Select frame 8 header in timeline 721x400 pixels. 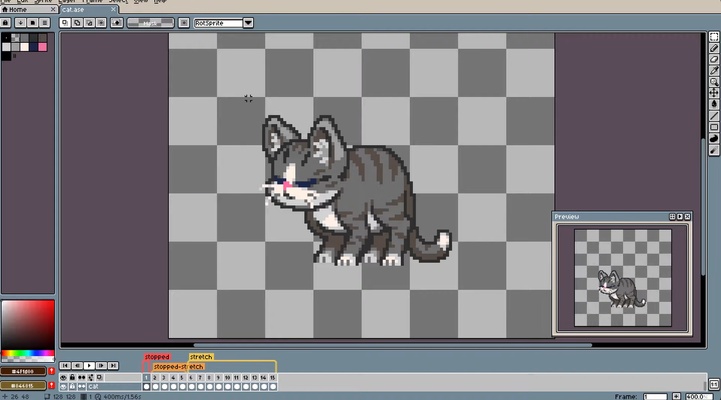coord(209,377)
